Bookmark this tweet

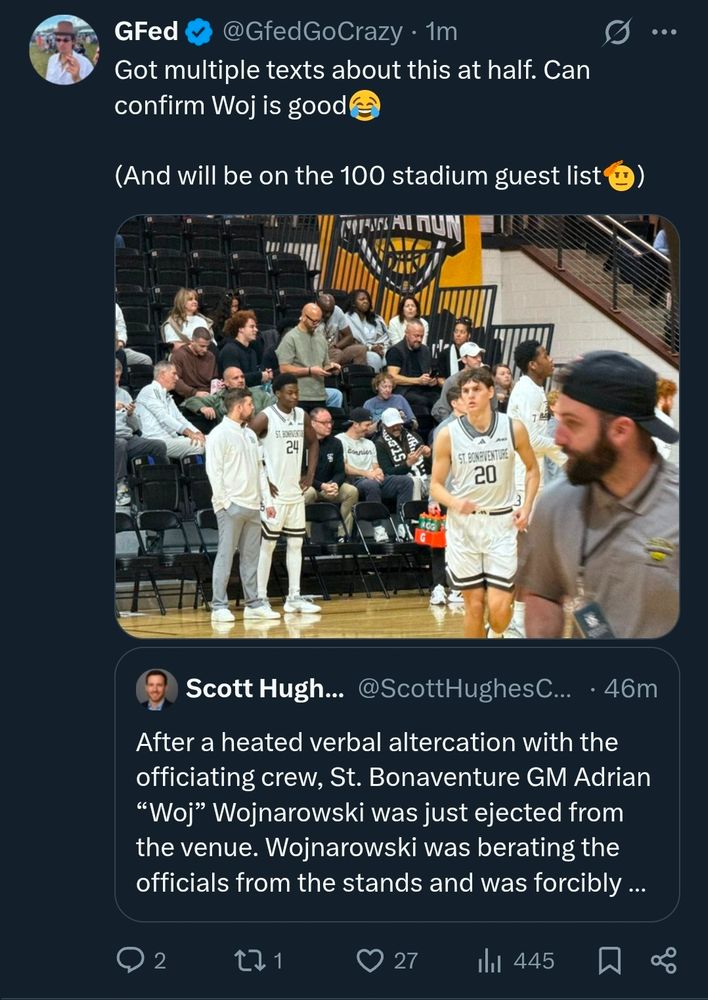point(610,960)
